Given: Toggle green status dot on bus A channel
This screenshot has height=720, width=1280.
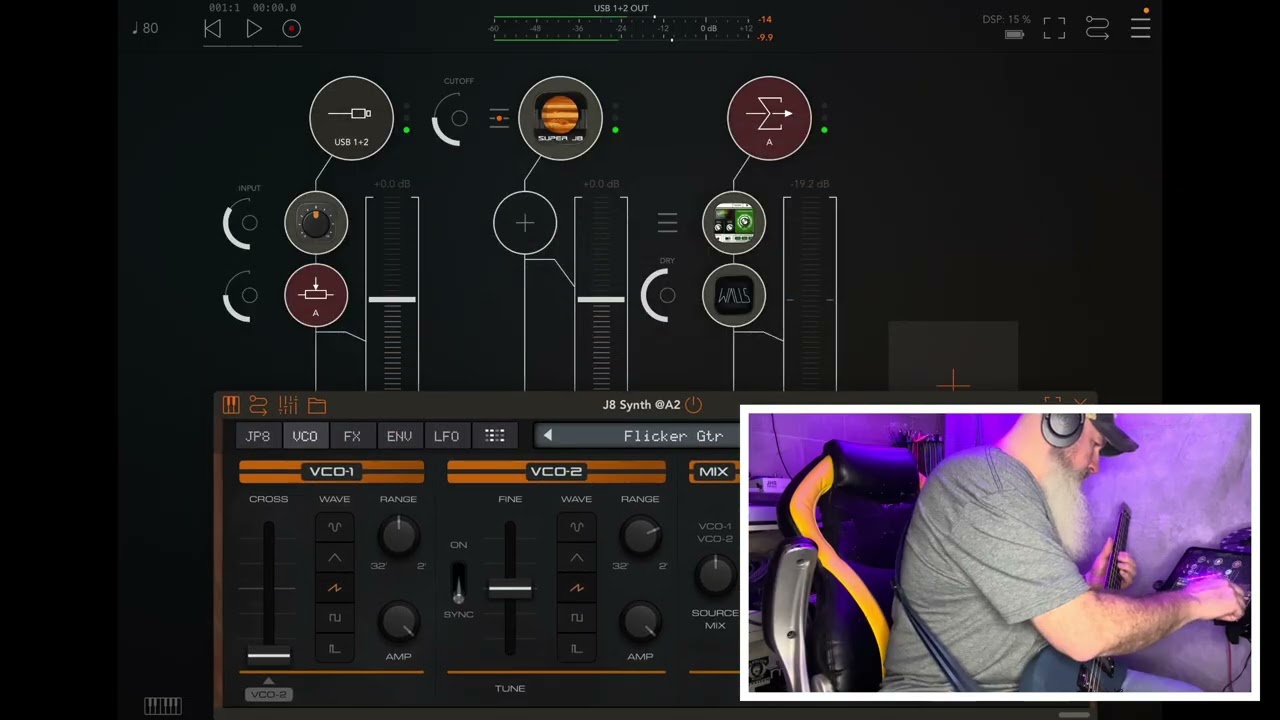Looking at the screenshot, I should [824, 130].
